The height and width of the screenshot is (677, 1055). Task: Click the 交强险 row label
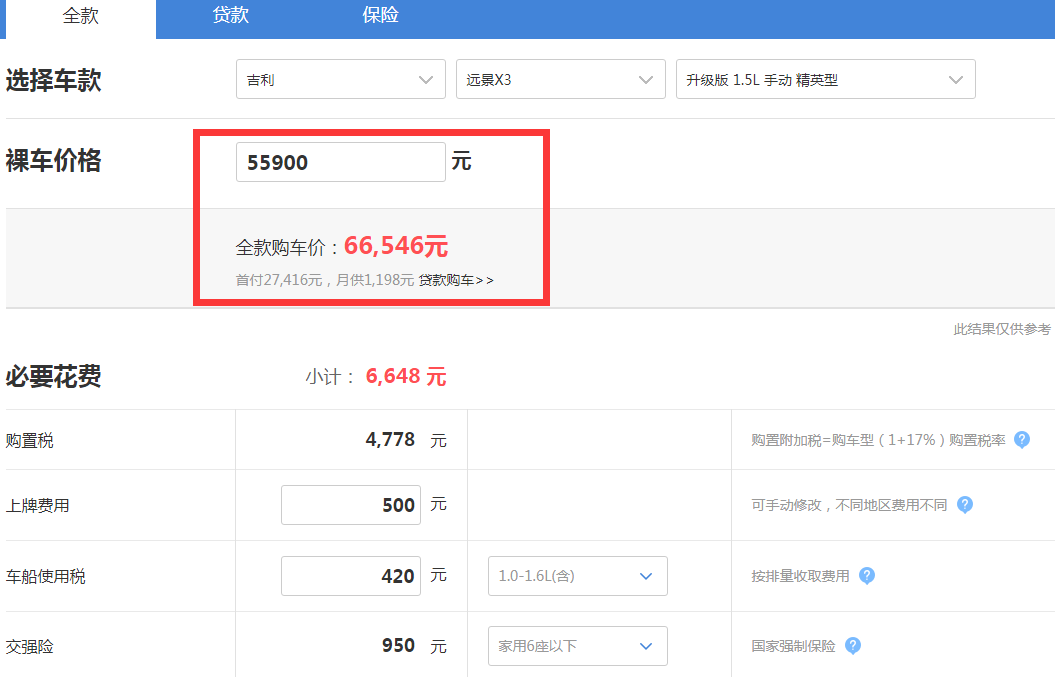(x=30, y=647)
